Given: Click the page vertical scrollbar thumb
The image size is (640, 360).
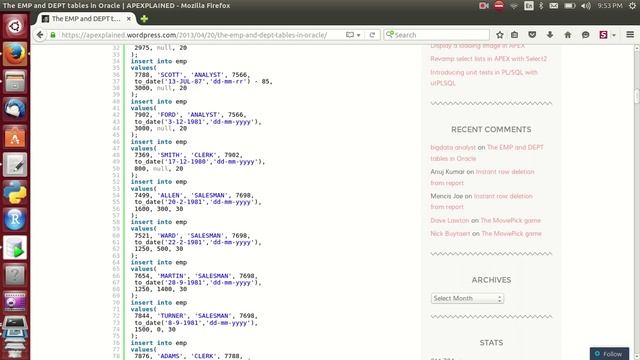Looking at the screenshot, I should tap(637, 96).
